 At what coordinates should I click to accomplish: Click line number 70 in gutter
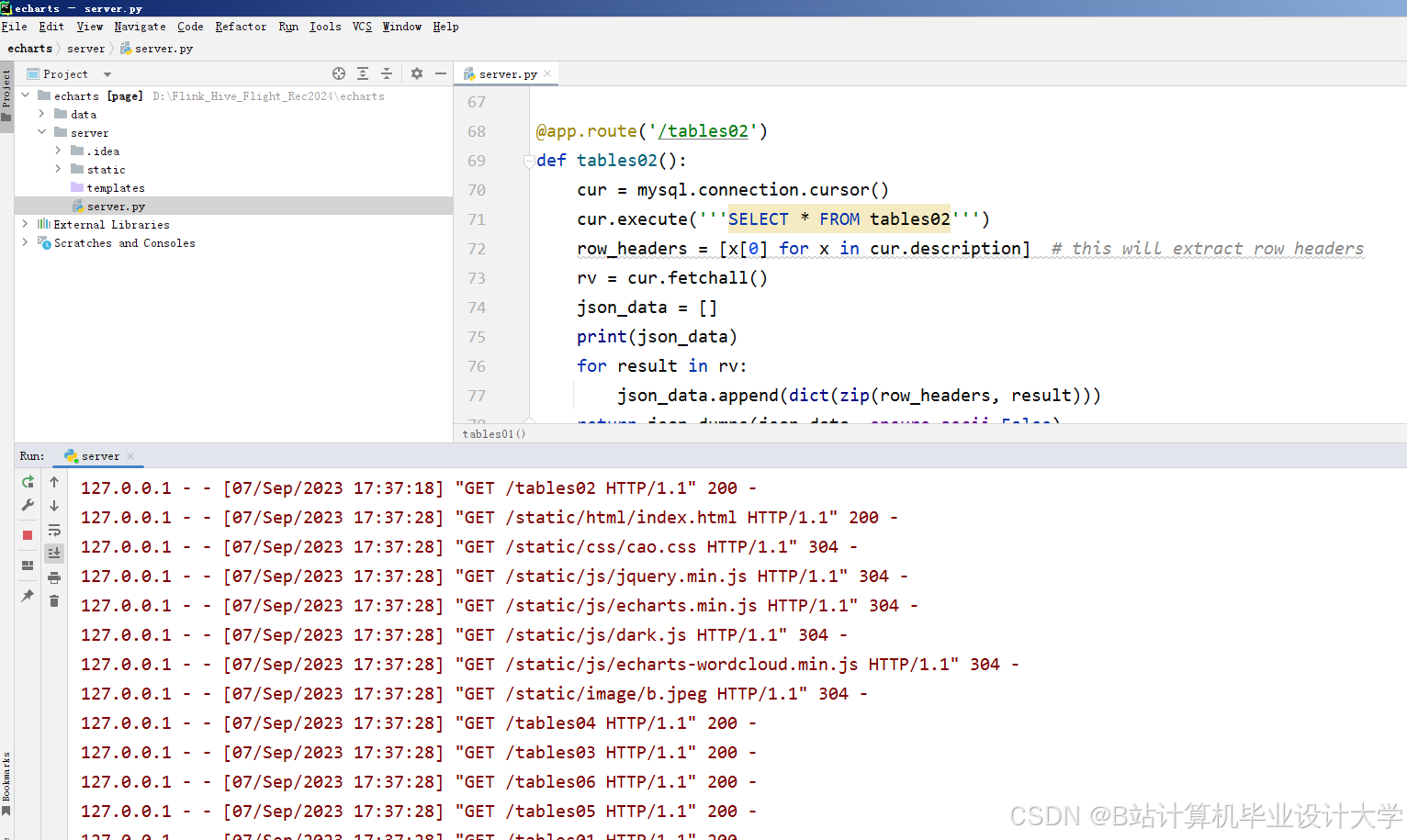tap(477, 190)
